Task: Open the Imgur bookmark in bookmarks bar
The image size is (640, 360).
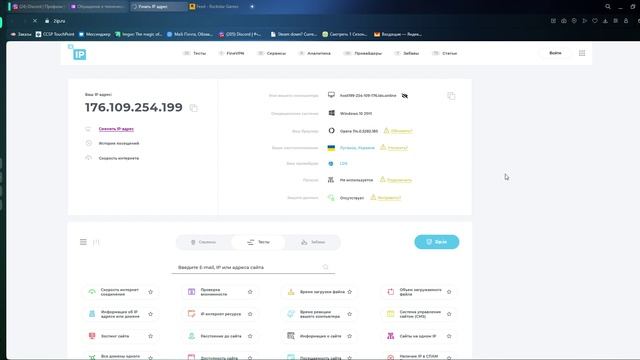Action: 138,34
